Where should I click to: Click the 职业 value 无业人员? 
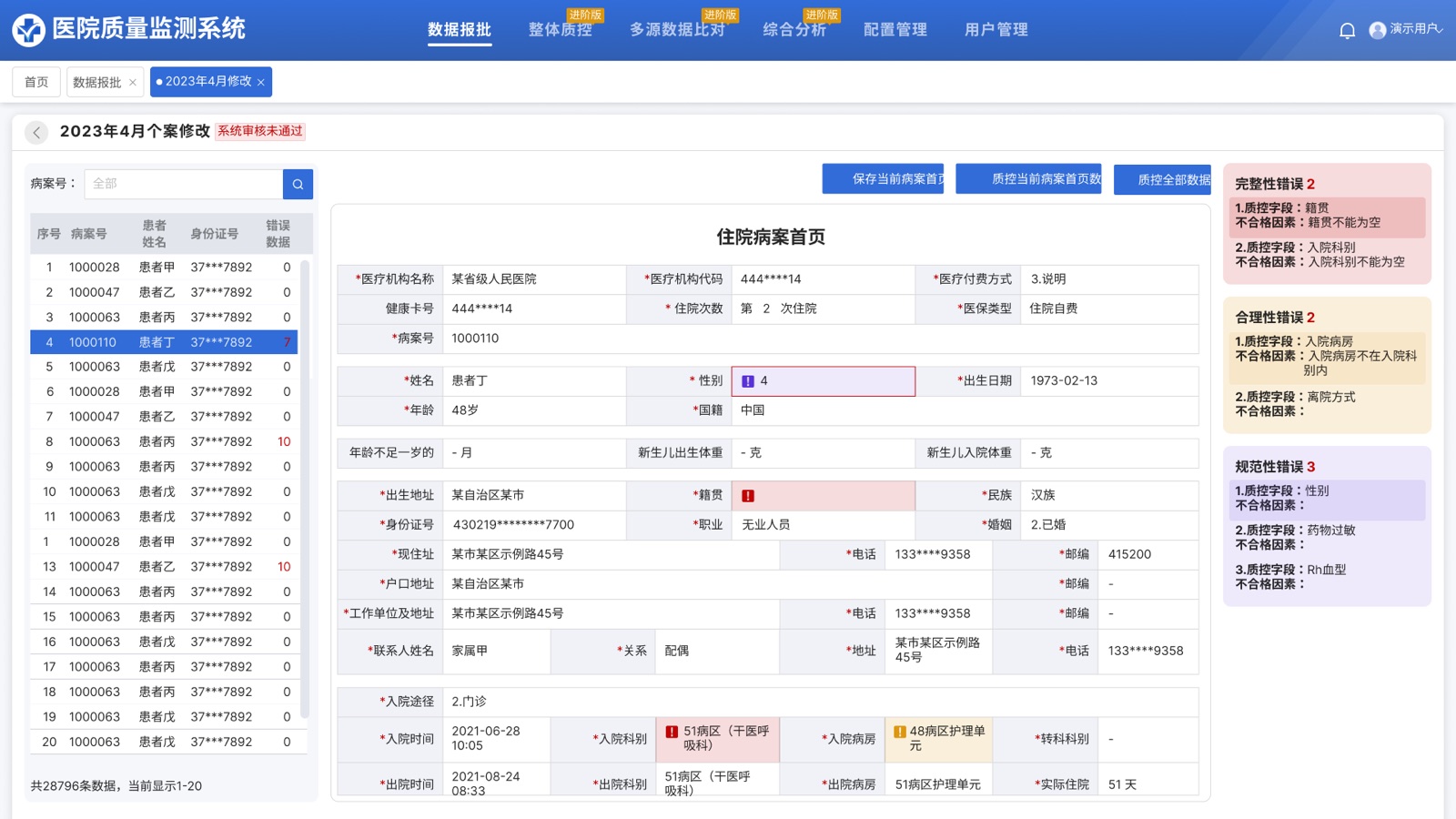766,525
